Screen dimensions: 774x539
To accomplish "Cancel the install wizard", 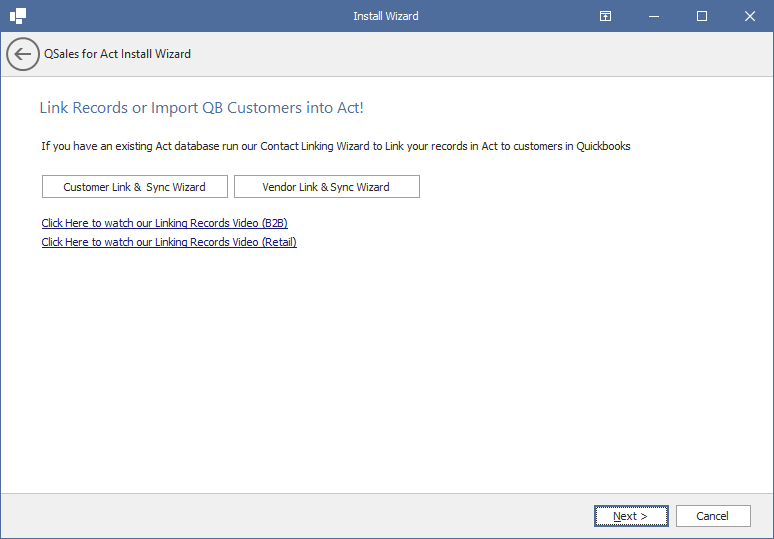I will (x=713, y=516).
